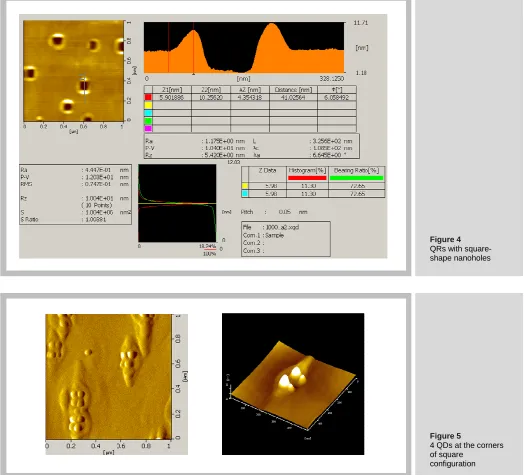Click the 'QRs with square-shape nanoholes' caption

tap(460, 253)
